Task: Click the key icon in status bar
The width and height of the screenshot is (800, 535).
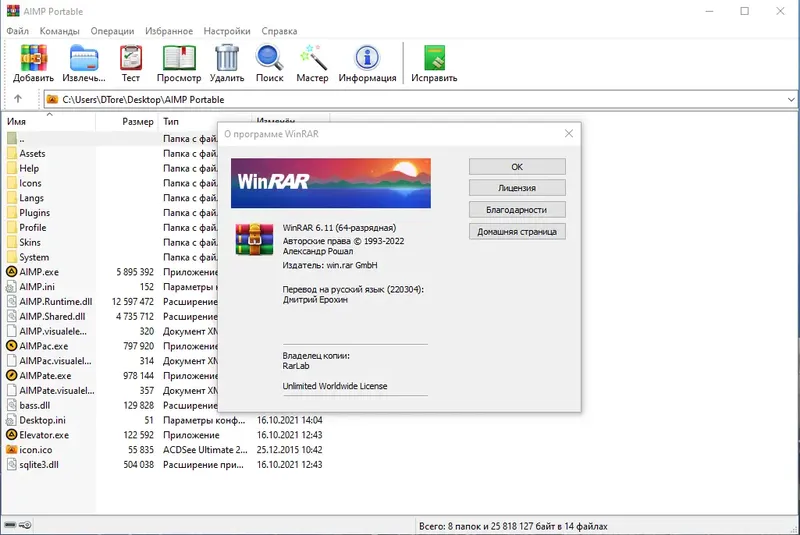Action: point(25,525)
